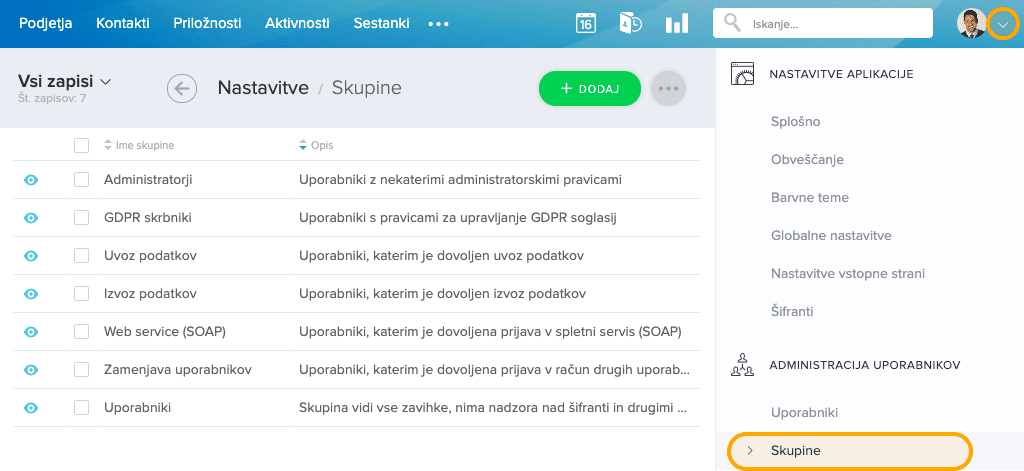Open the Administratorji group name
Screen dimensions: 1024x471
(148, 180)
